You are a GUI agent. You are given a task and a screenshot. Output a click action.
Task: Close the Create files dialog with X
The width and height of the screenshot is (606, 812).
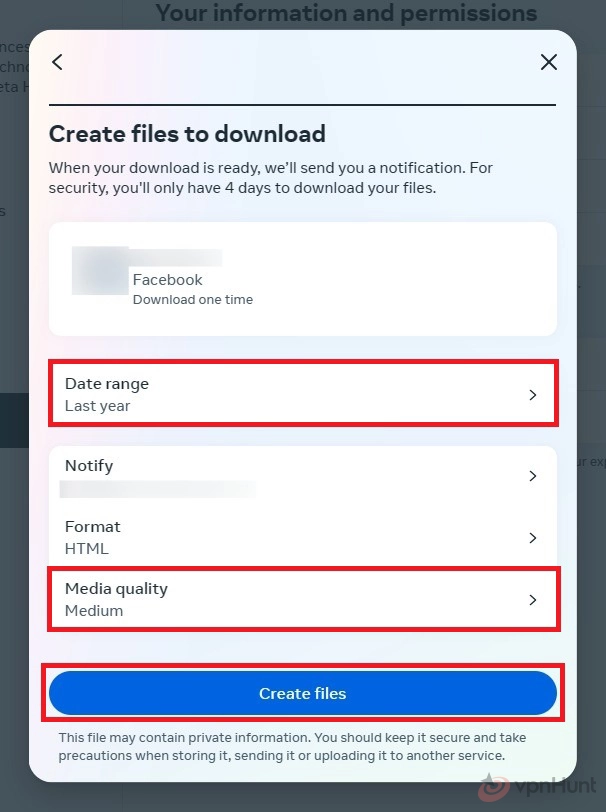click(549, 62)
